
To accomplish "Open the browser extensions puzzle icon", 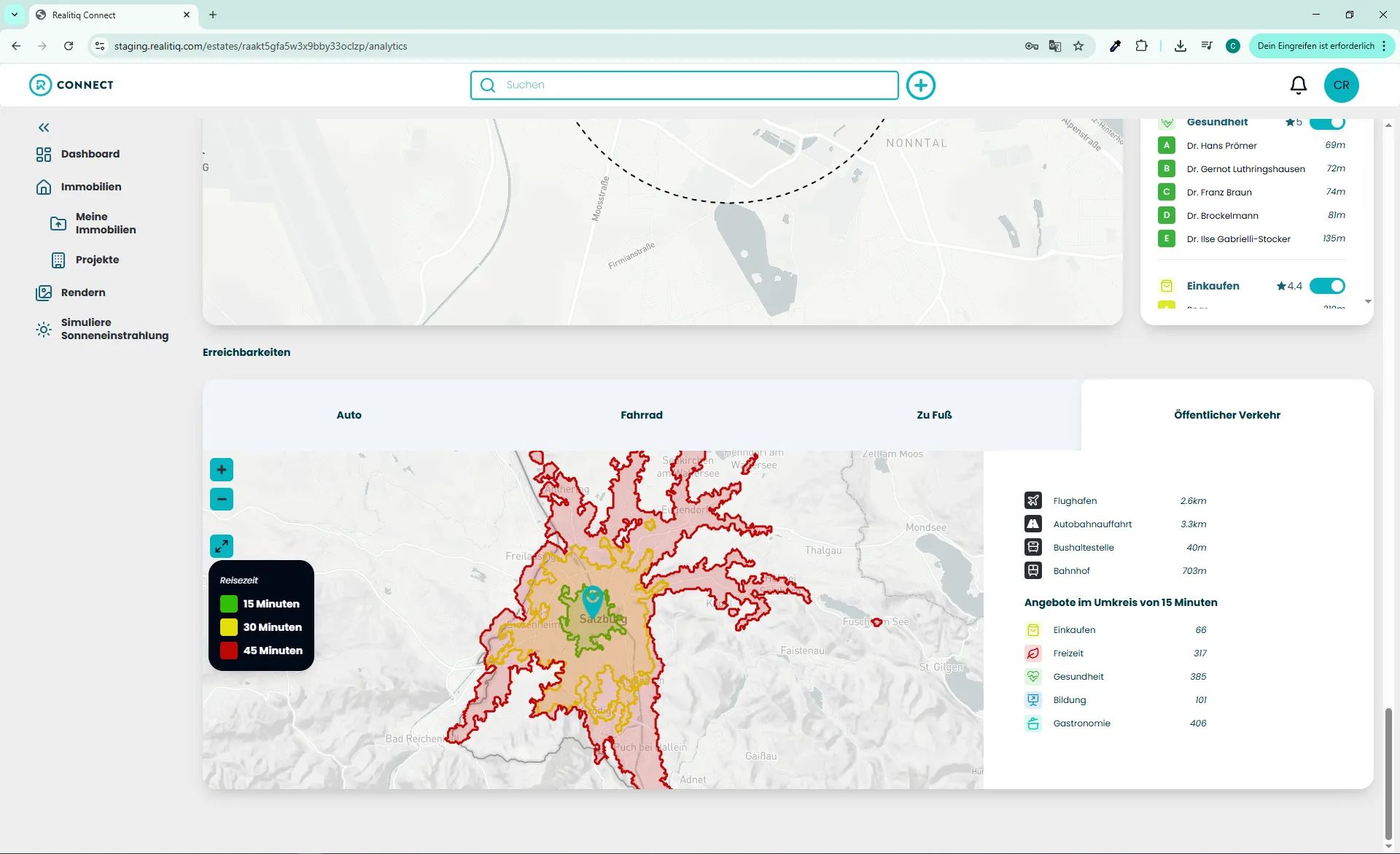I will [x=1142, y=46].
